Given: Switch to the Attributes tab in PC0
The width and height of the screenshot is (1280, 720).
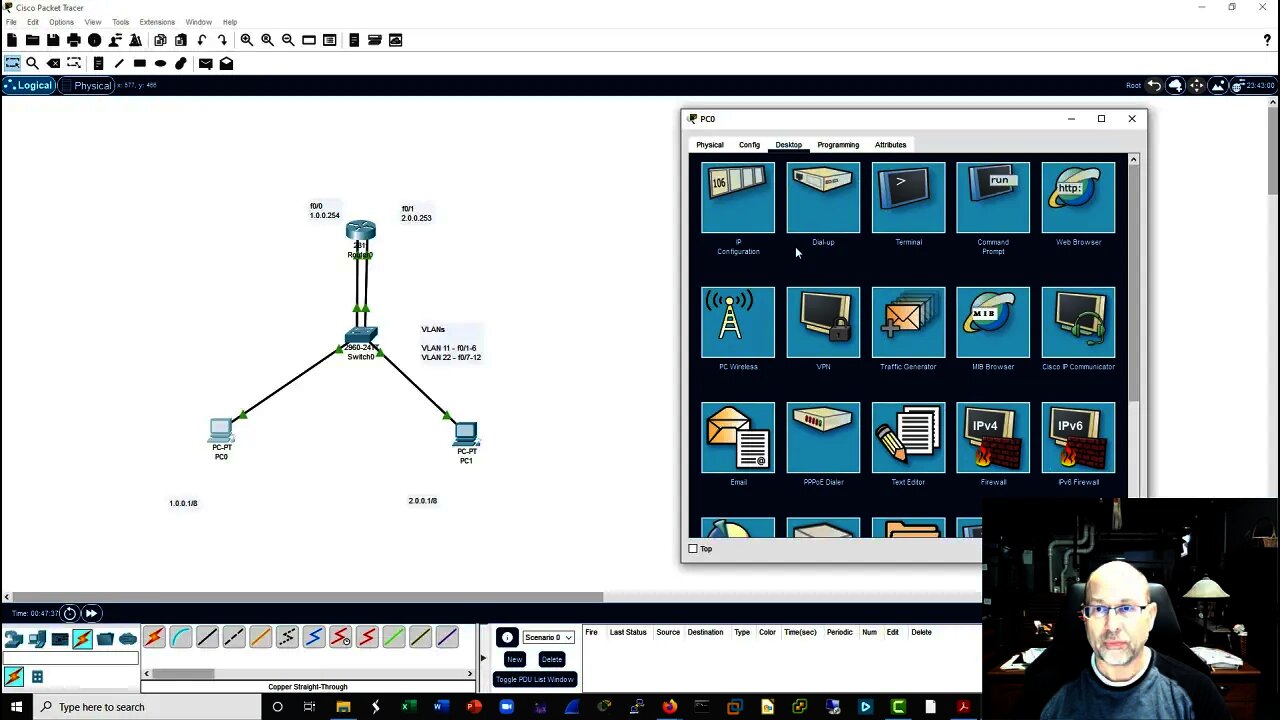Looking at the screenshot, I should coord(890,145).
